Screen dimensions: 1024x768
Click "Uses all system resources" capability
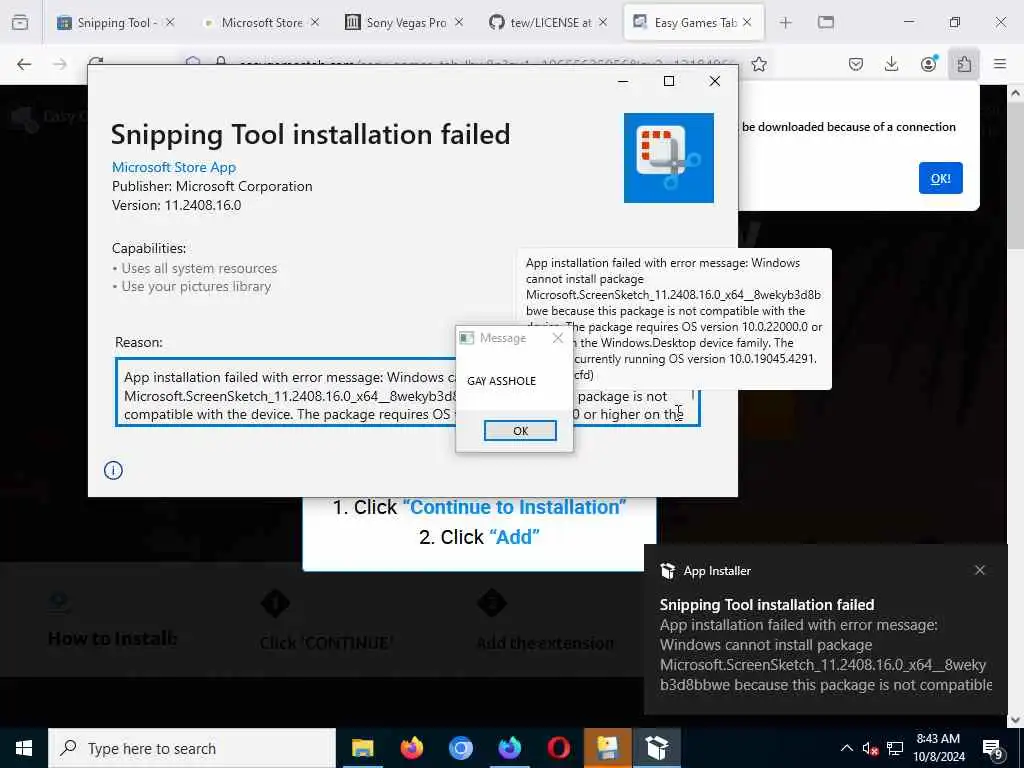(x=199, y=268)
